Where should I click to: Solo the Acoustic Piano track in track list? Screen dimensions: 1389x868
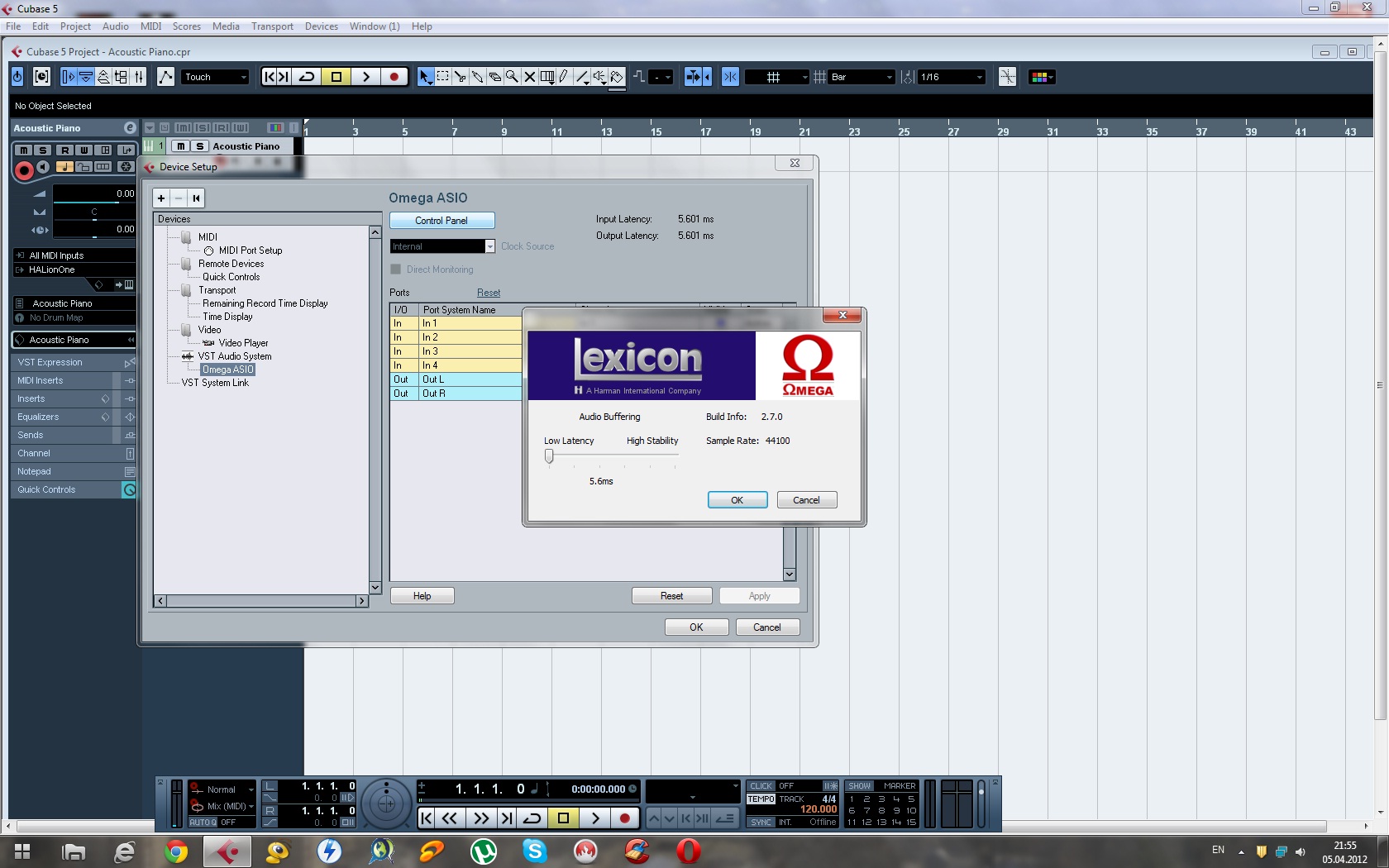(199, 146)
